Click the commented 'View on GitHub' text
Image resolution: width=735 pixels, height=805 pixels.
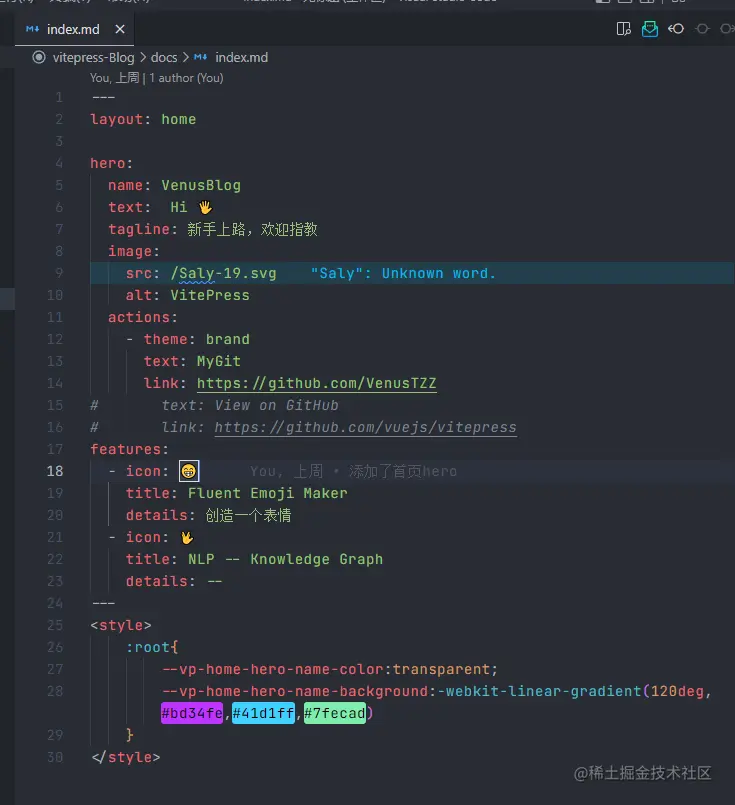(x=277, y=406)
